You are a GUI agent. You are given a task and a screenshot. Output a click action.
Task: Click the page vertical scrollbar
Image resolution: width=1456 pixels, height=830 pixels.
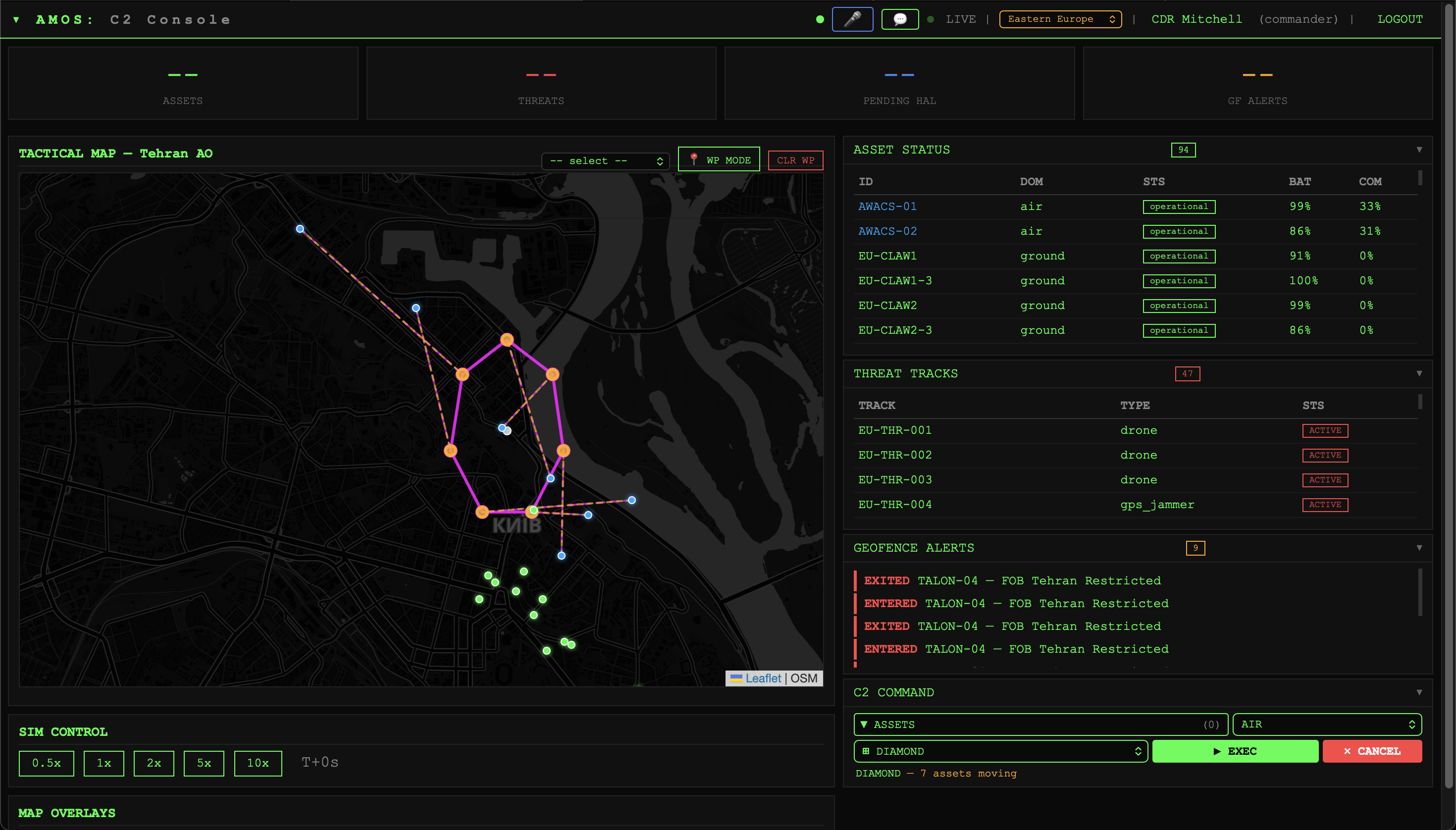[x=1449, y=395]
